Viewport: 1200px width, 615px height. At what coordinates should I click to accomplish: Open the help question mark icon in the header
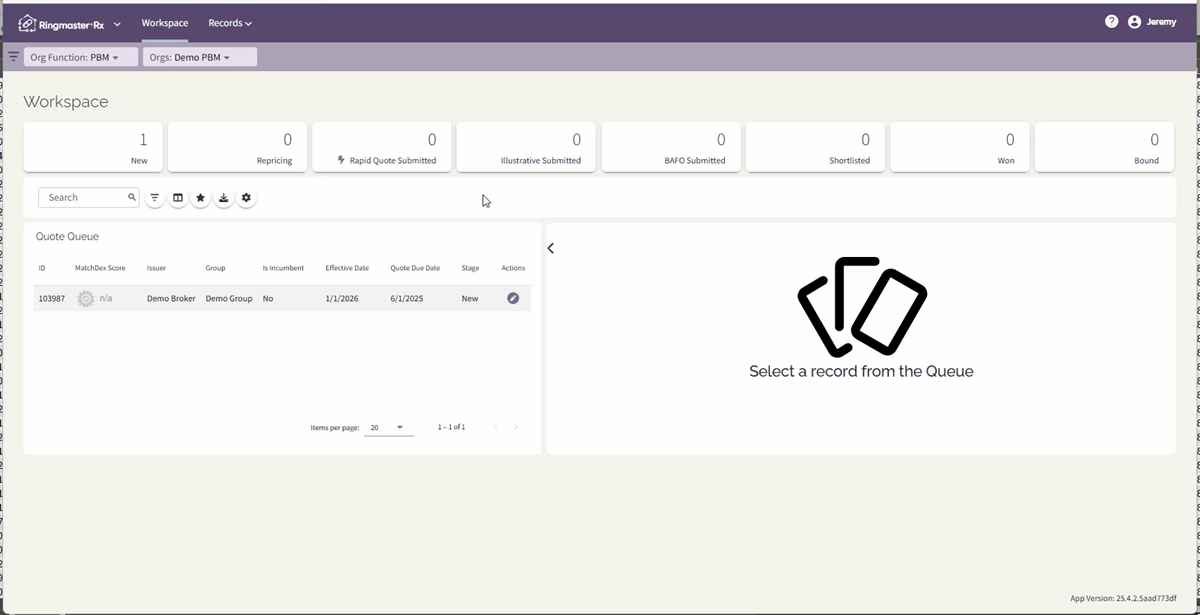point(1111,20)
